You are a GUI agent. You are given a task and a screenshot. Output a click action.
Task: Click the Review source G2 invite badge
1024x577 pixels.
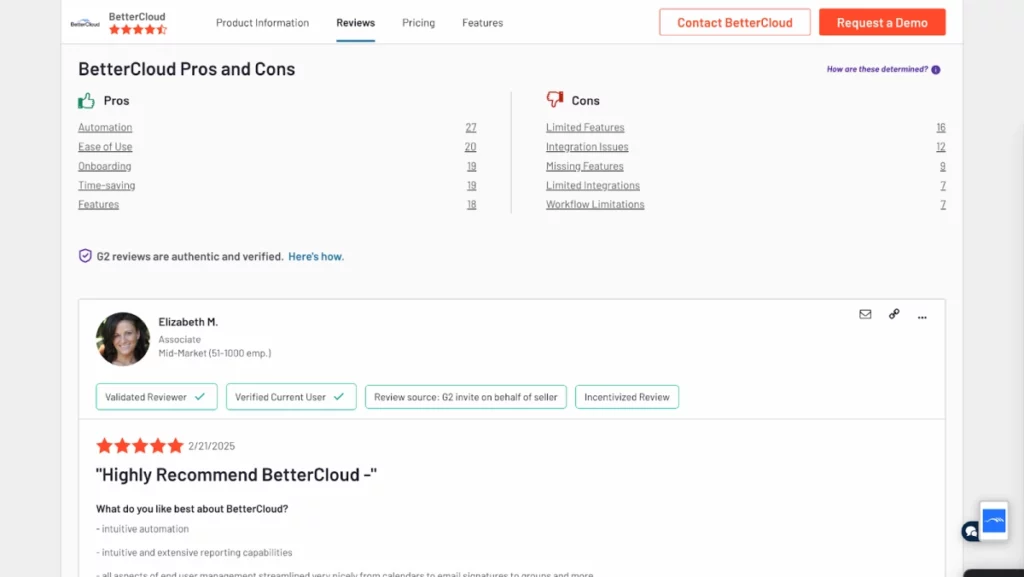click(466, 397)
